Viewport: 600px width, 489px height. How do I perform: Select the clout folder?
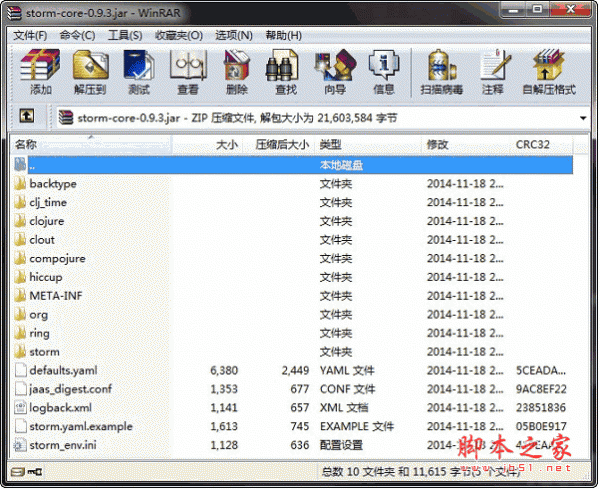pos(42,240)
